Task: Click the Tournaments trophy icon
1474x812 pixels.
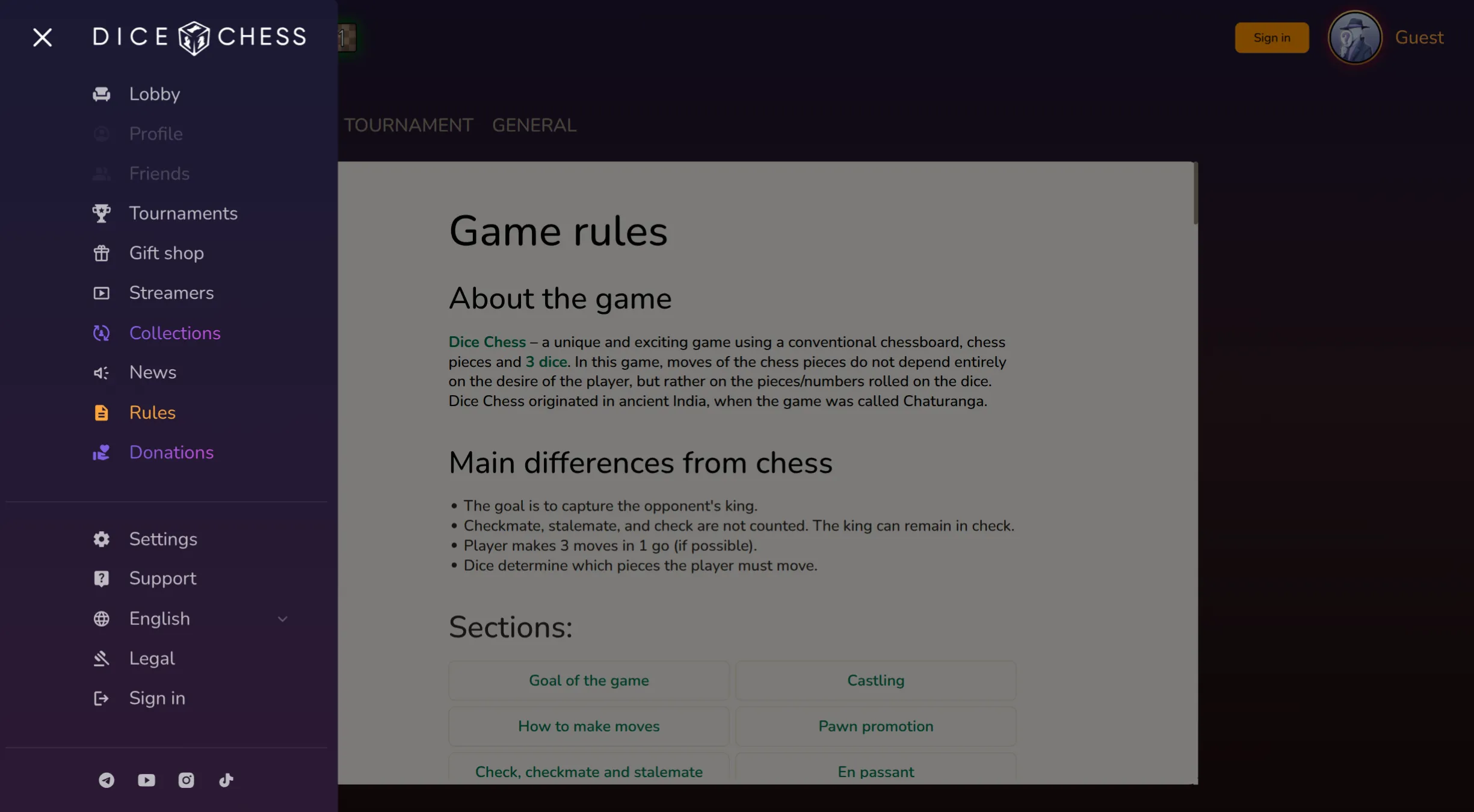Action: (x=101, y=214)
